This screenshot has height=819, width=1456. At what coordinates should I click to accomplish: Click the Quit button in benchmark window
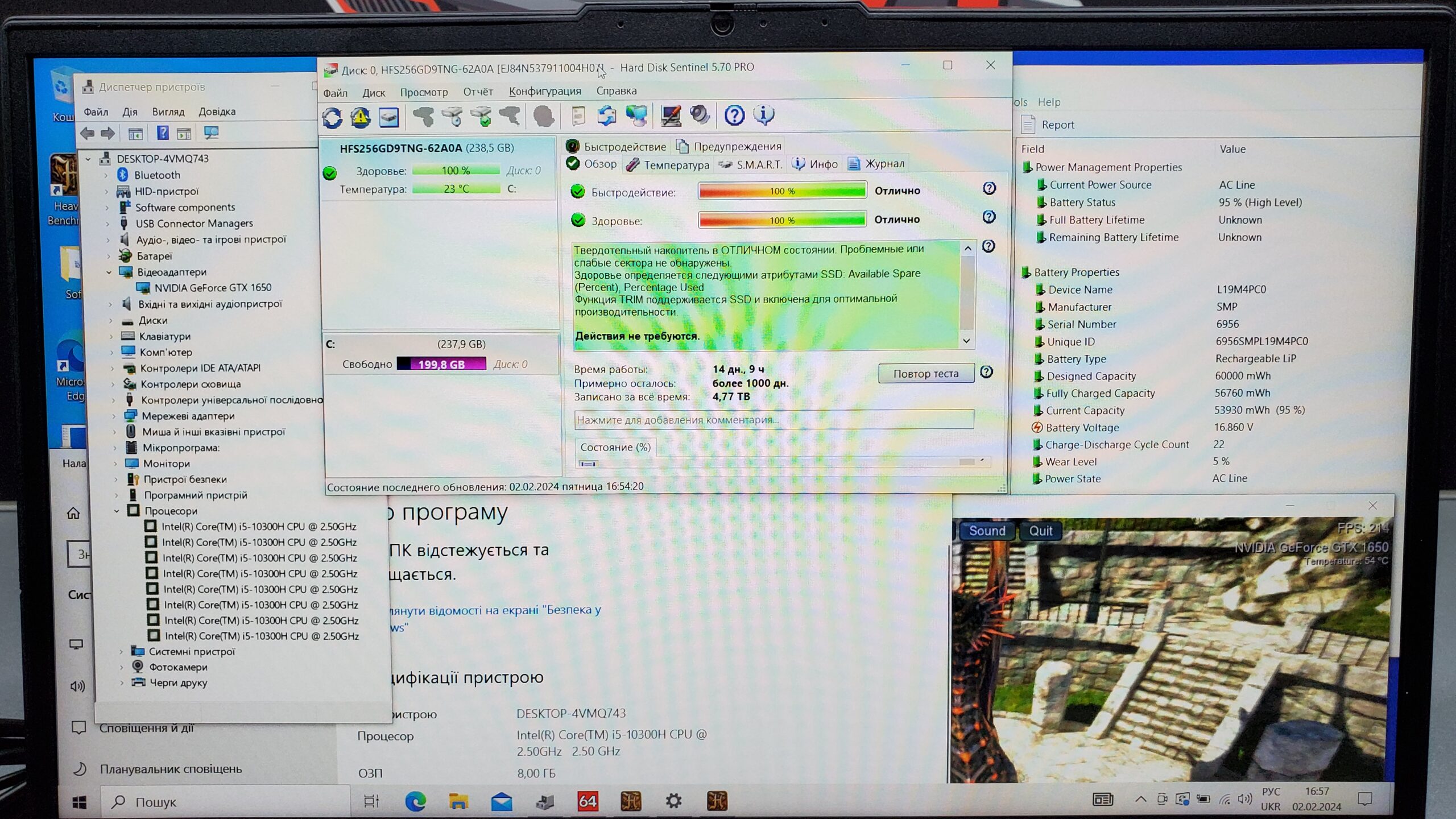click(1040, 531)
